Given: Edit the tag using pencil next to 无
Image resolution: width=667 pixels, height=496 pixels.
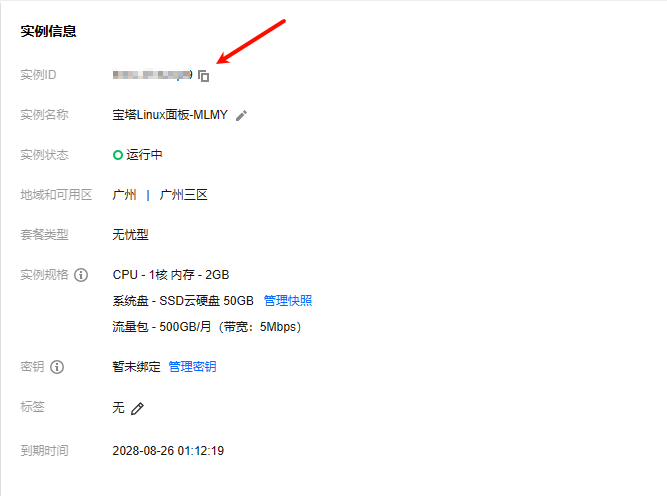Looking at the screenshot, I should (x=138, y=408).
